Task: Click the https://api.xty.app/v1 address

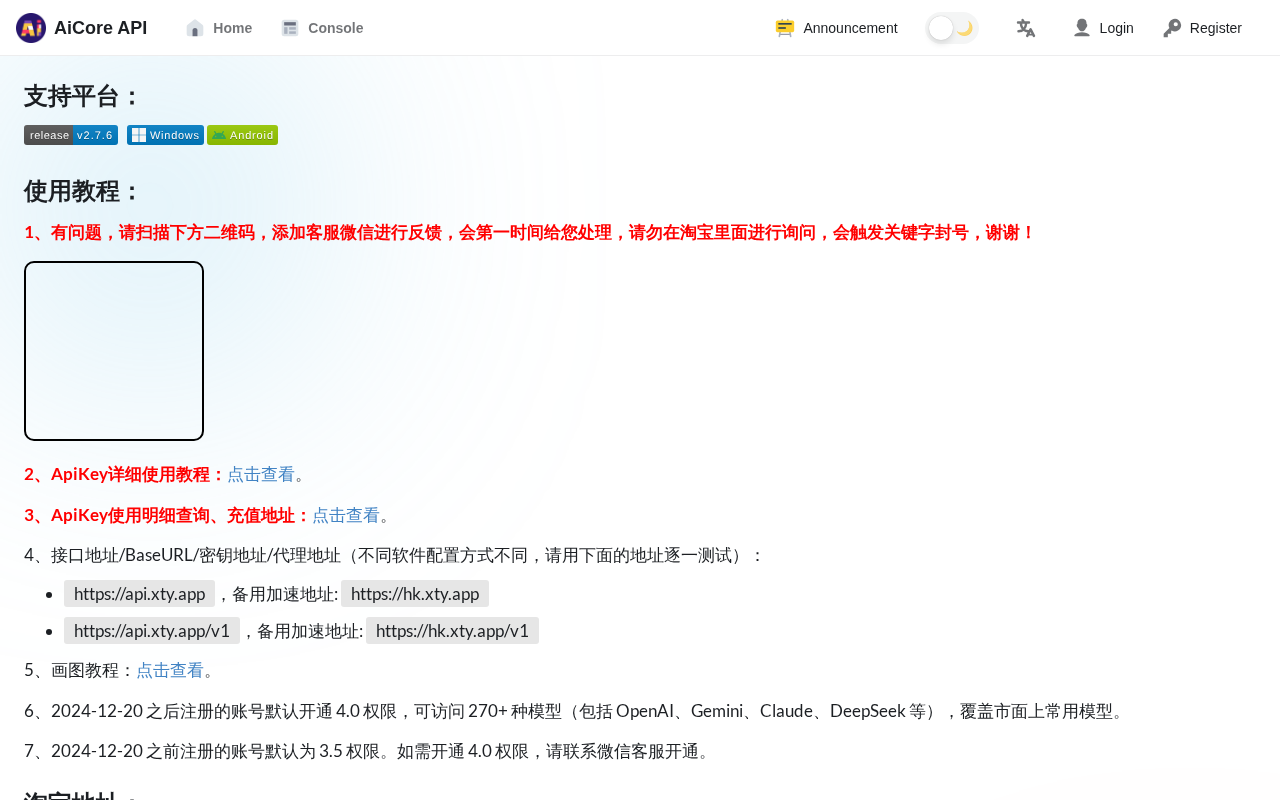Action: pyautogui.click(x=152, y=631)
